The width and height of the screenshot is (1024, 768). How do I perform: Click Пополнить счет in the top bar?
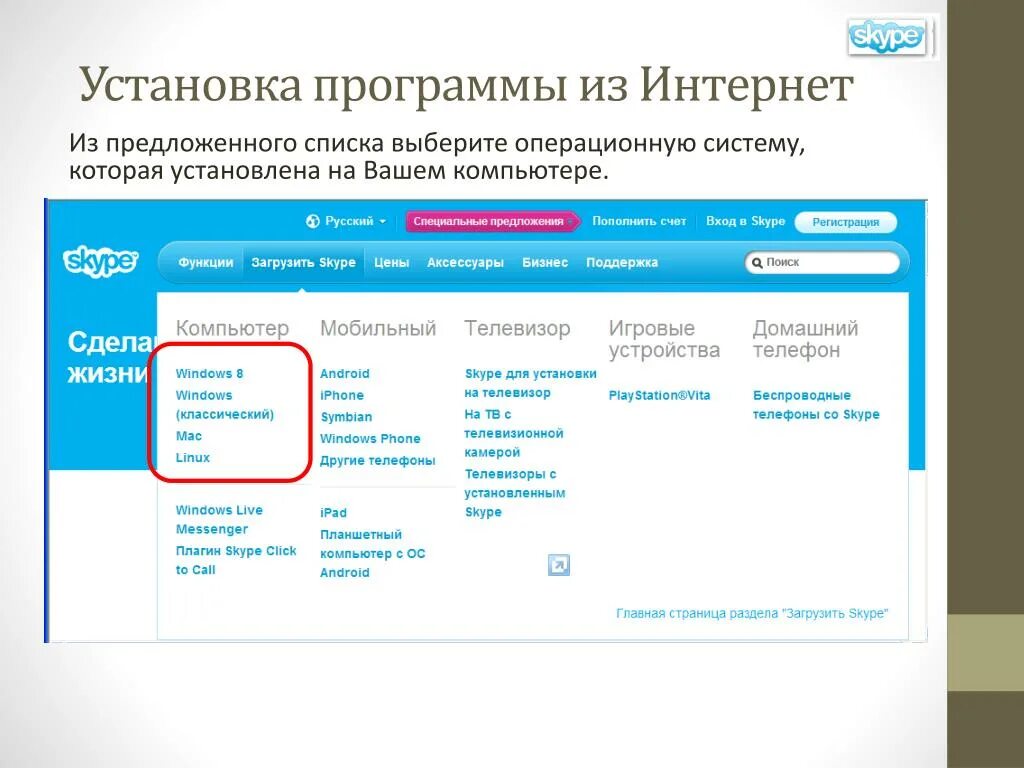click(639, 221)
